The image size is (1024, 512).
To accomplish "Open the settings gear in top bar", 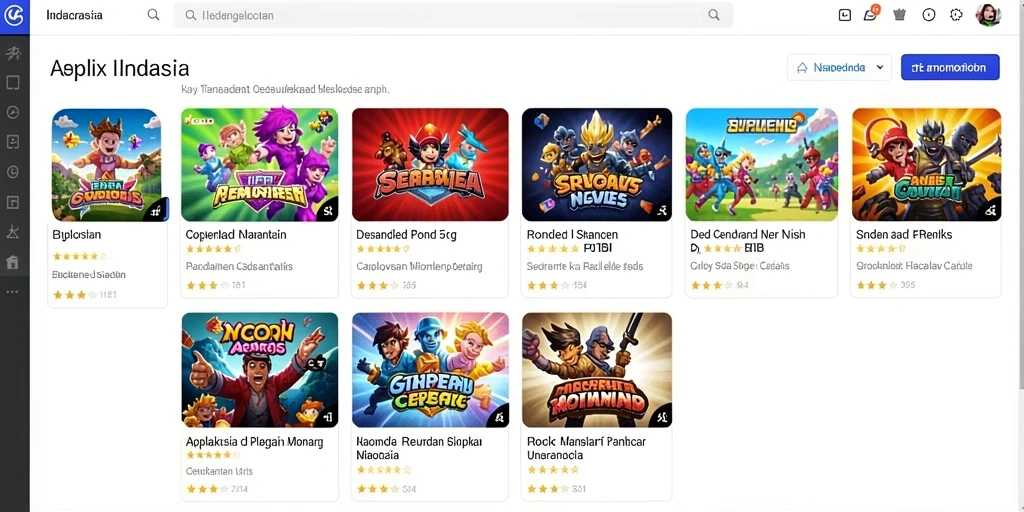I will pos(956,15).
